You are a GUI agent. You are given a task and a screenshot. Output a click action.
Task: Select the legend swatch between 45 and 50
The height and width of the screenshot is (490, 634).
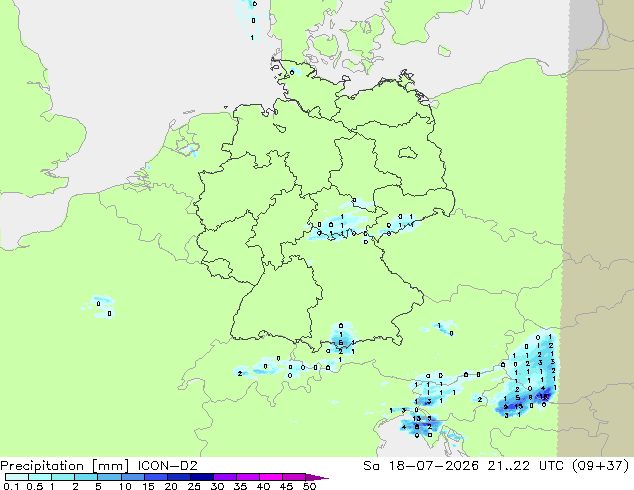294,477
